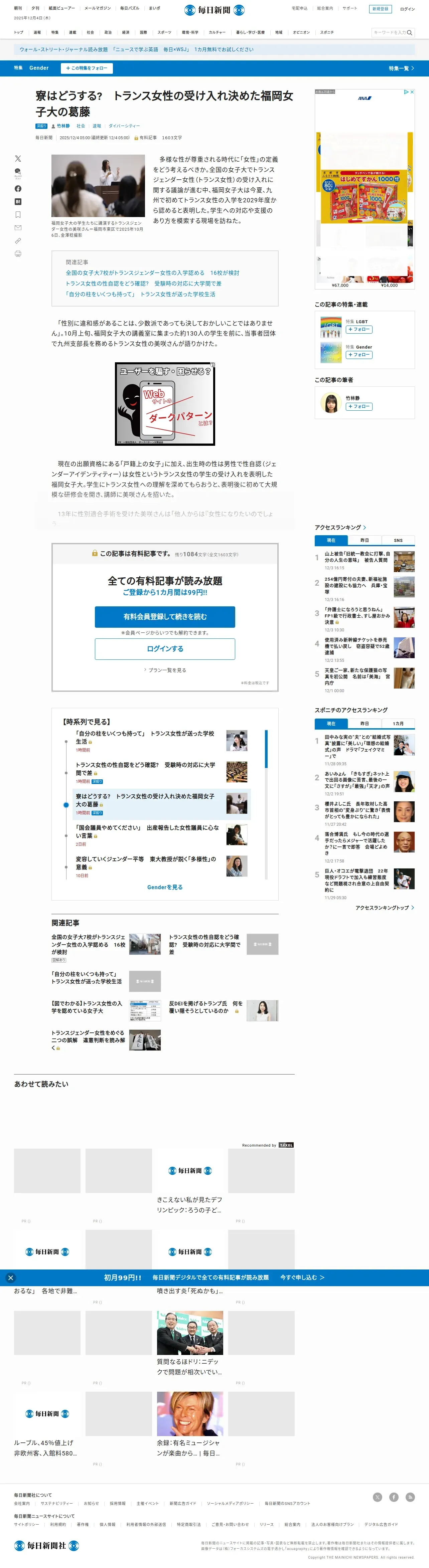Click the current-article dot on the timeline
The width and height of the screenshot is (429, 1568).
[66, 805]
